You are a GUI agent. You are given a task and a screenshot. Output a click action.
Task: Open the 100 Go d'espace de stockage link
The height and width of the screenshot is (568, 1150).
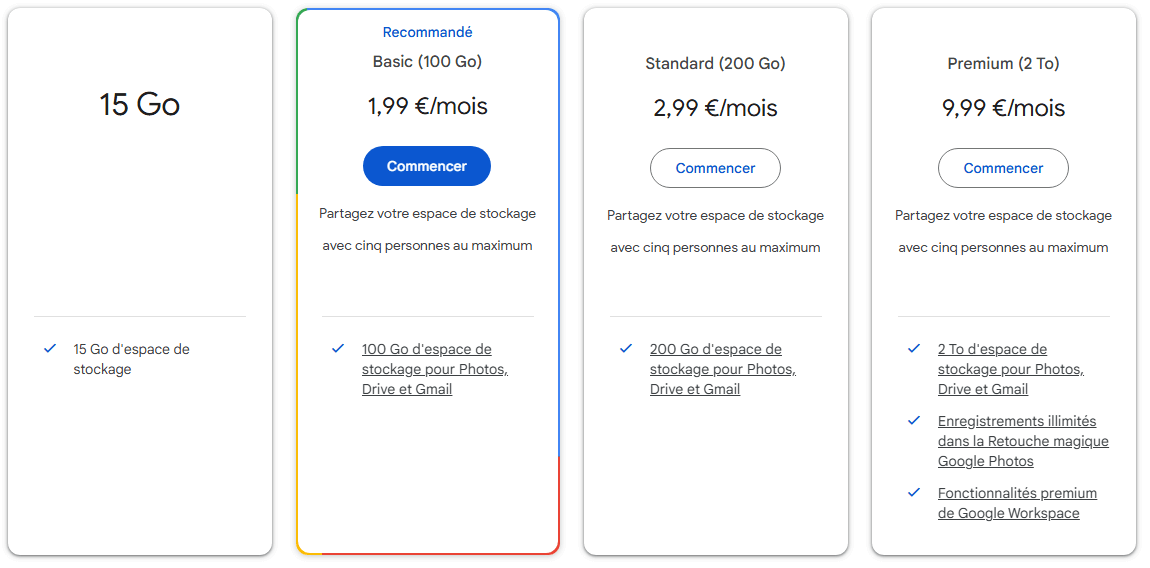pyautogui.click(x=434, y=369)
